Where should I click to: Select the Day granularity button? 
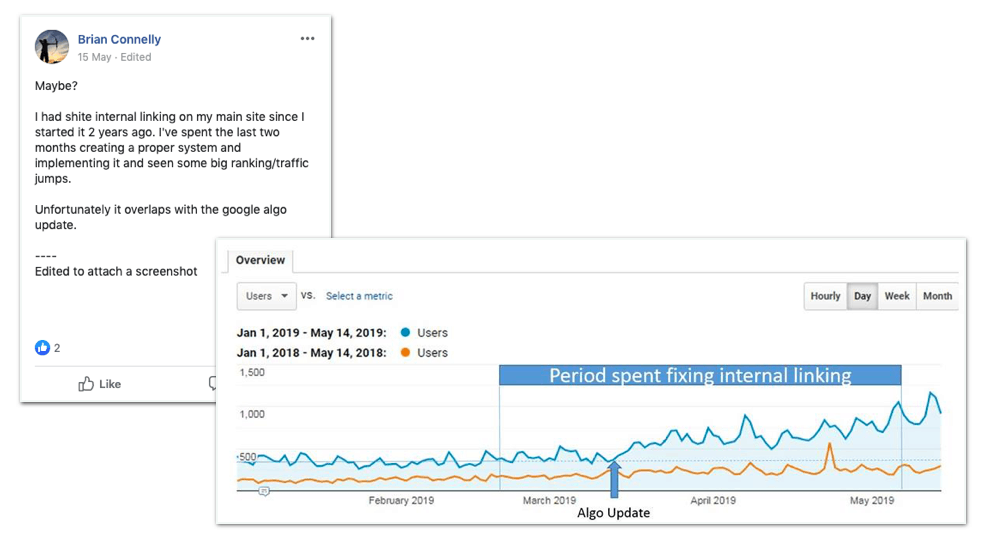click(x=862, y=296)
